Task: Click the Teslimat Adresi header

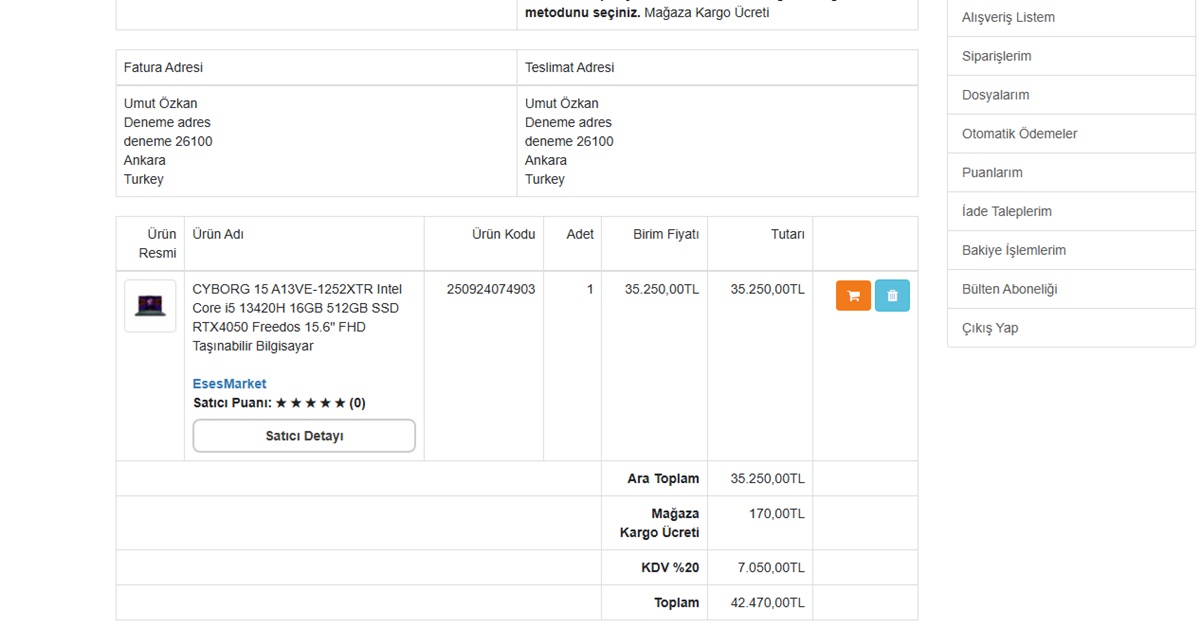Action: pyautogui.click(x=569, y=67)
